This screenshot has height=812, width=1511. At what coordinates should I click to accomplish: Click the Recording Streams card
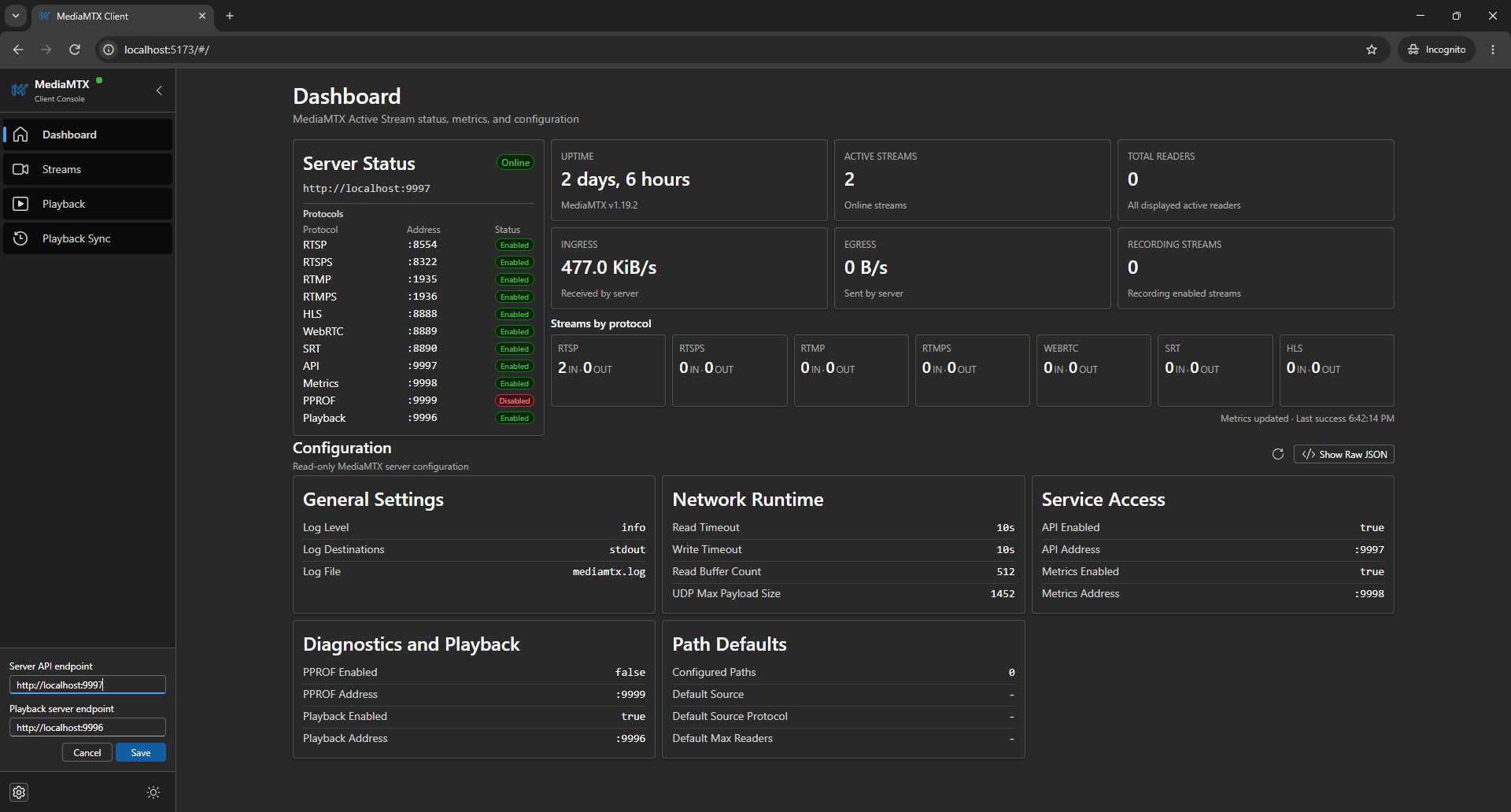(1256, 268)
